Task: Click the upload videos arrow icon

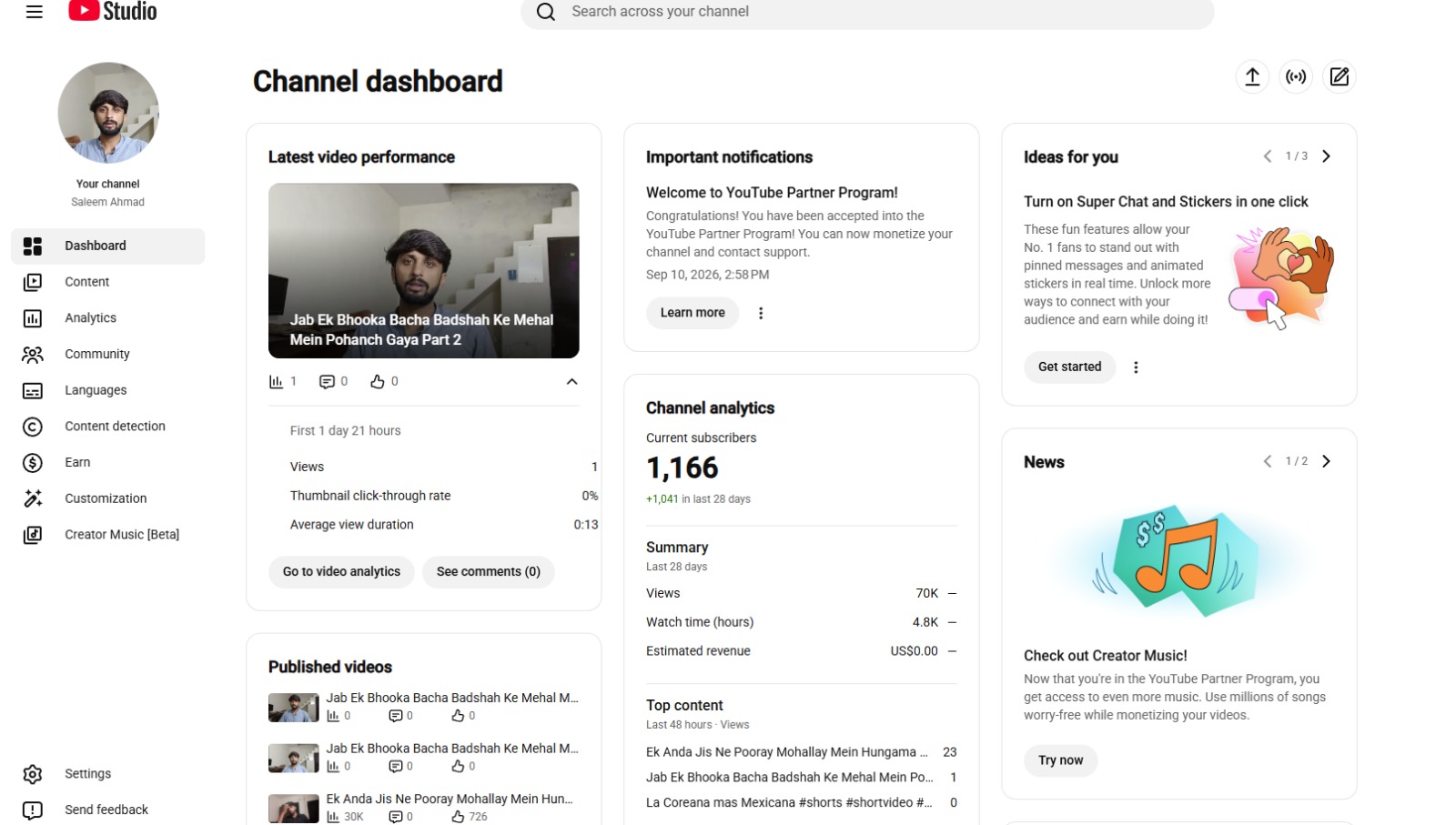Action: [x=1252, y=77]
